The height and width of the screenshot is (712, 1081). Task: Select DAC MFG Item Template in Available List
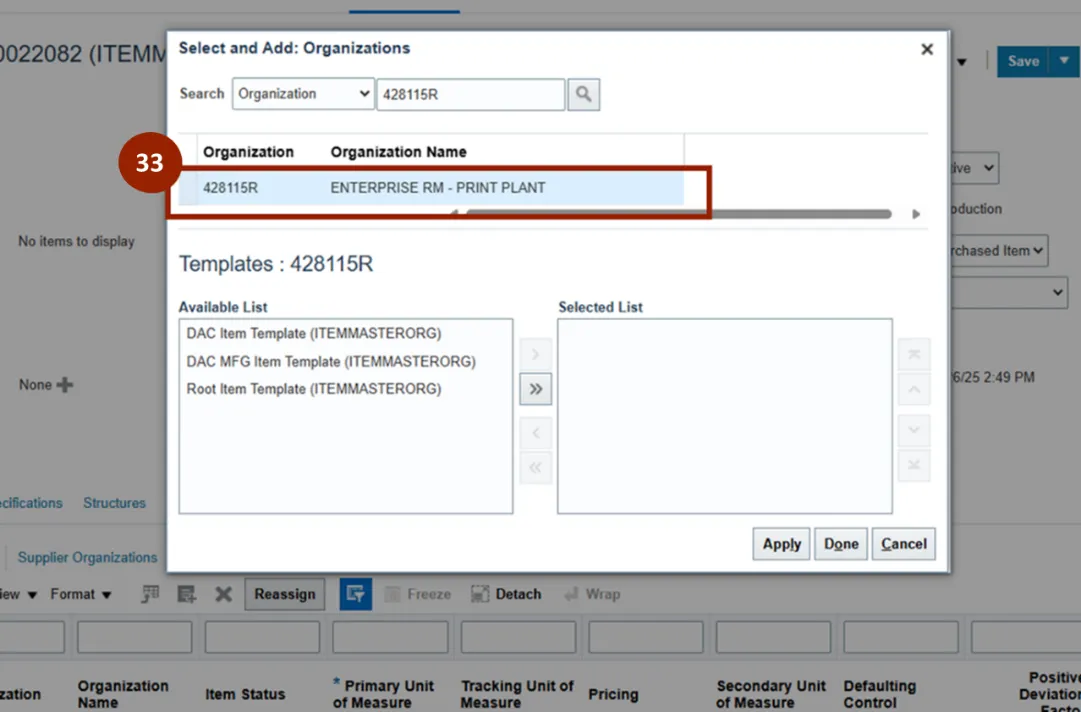[331, 361]
